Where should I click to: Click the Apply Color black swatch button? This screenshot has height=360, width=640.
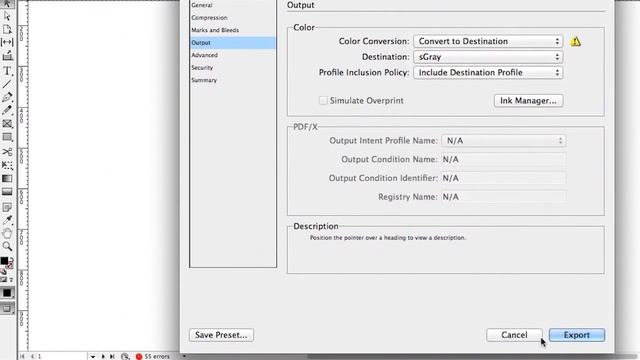[x=7, y=293]
